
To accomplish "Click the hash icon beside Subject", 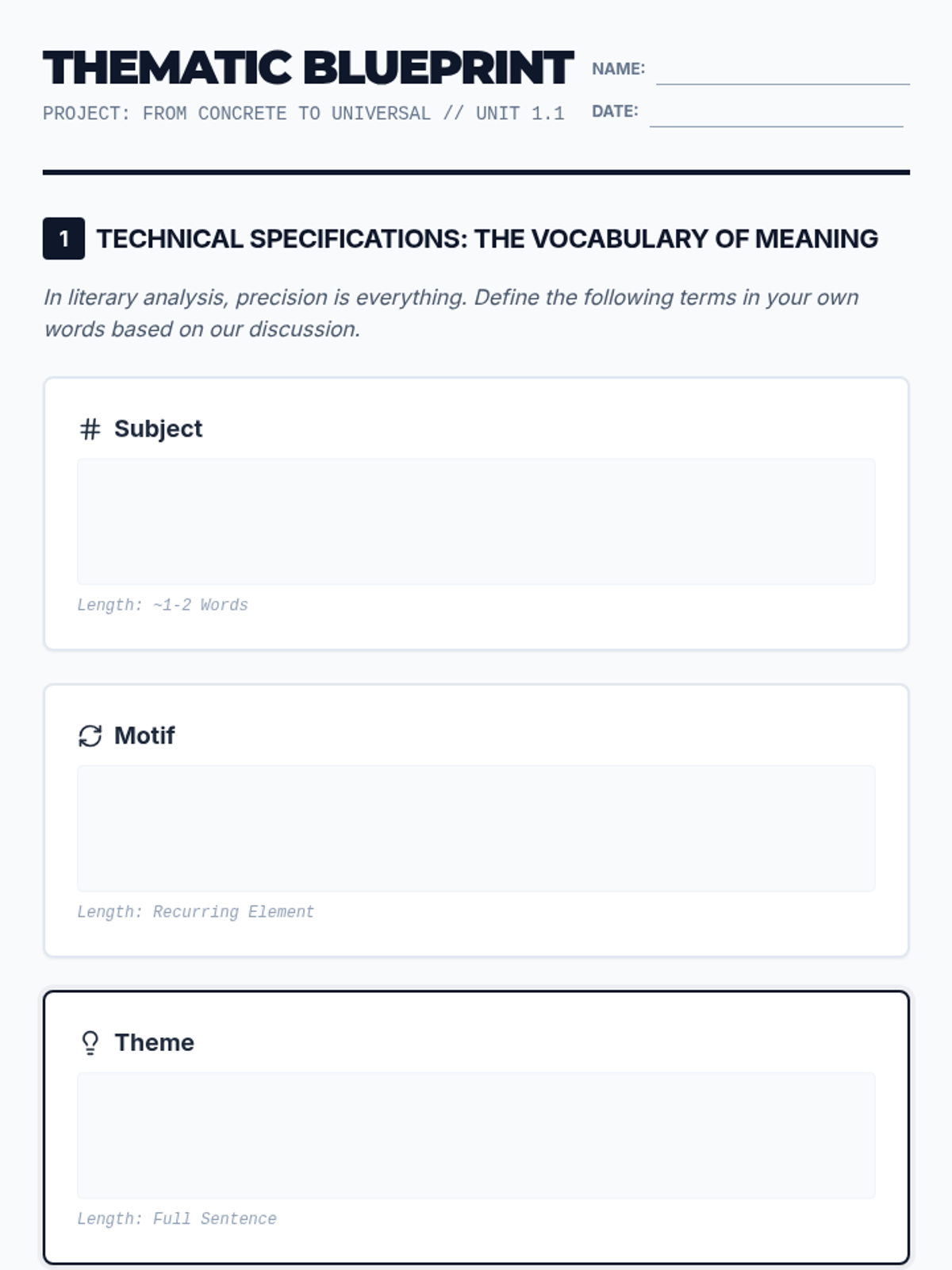I will (x=90, y=429).
